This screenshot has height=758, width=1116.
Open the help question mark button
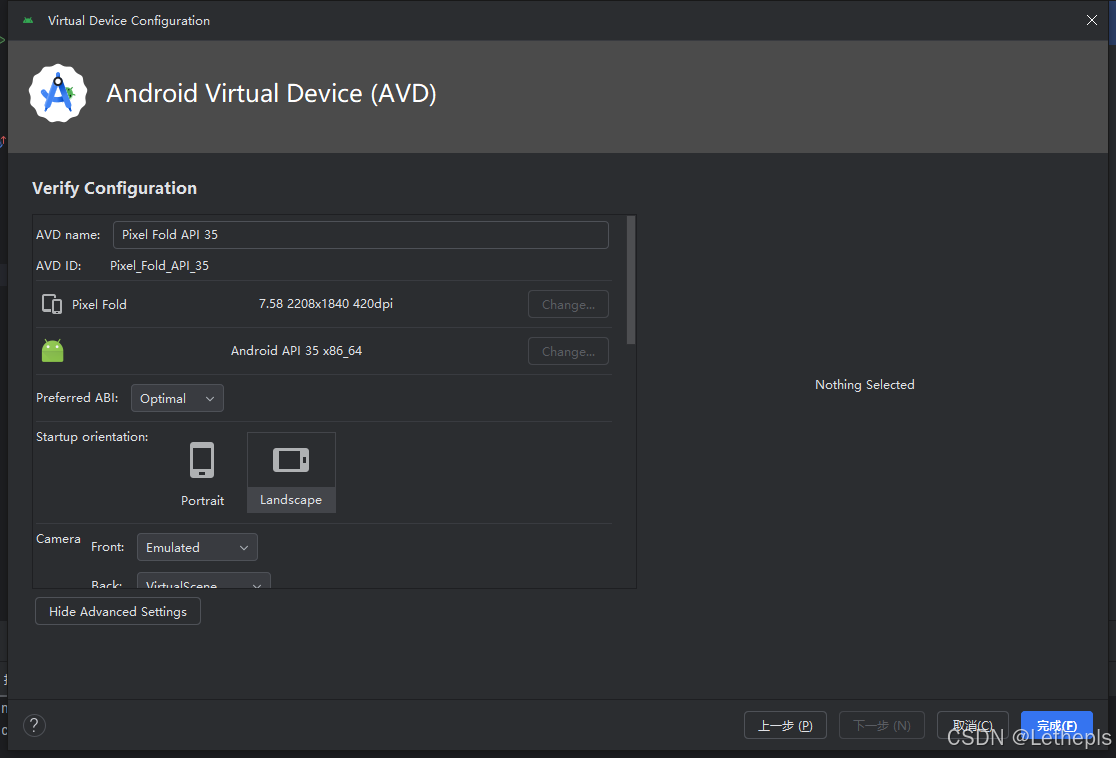pyautogui.click(x=34, y=725)
